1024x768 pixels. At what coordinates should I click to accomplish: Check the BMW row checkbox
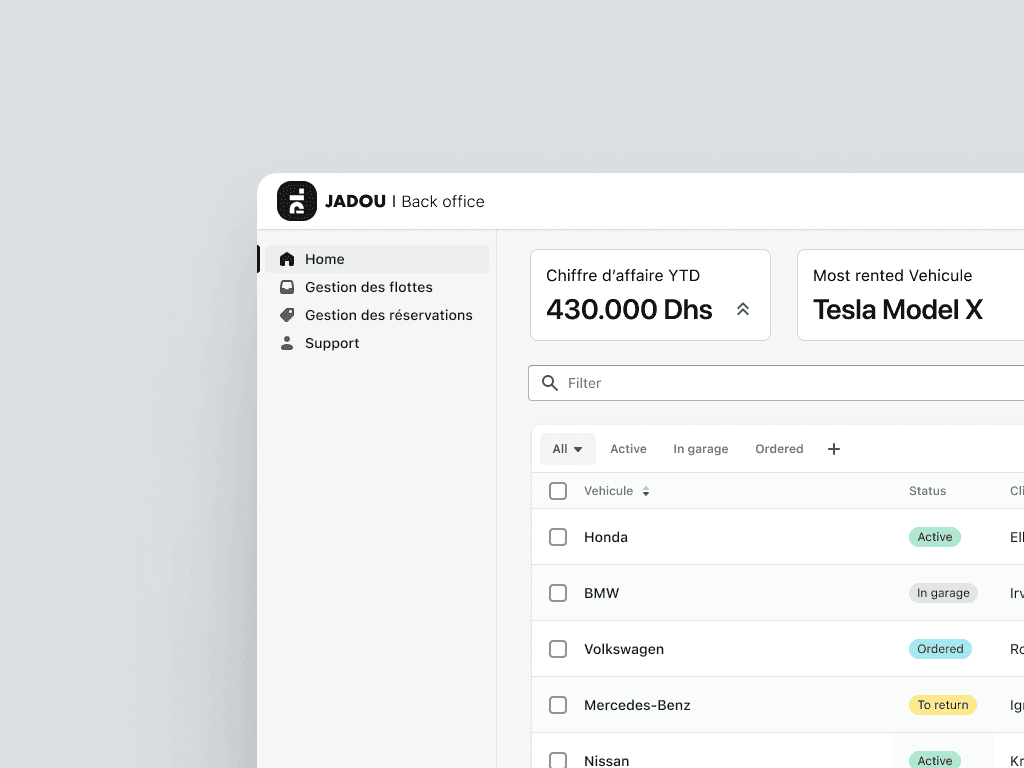(558, 593)
